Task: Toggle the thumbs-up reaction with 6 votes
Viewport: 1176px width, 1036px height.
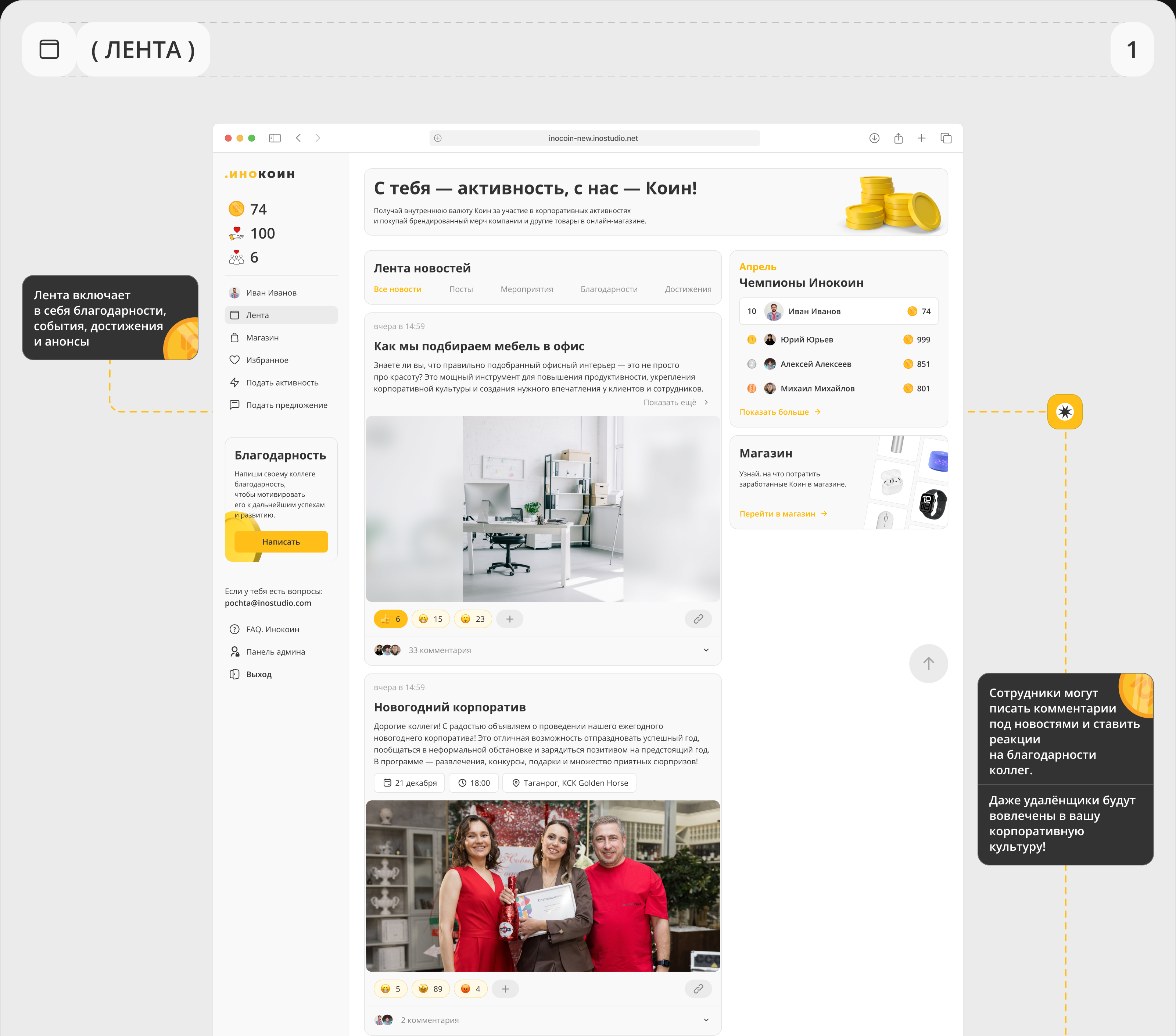Action: pyautogui.click(x=391, y=619)
